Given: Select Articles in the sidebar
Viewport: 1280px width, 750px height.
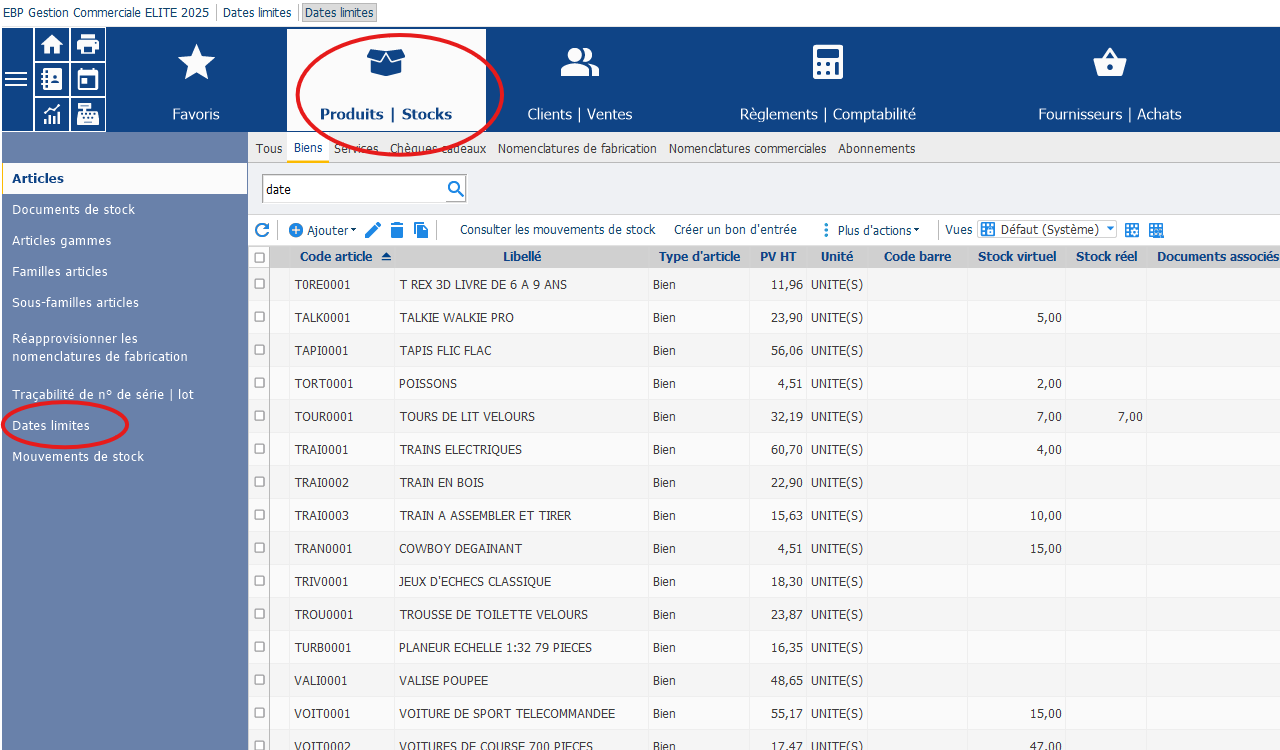Looking at the screenshot, I should point(124,178).
